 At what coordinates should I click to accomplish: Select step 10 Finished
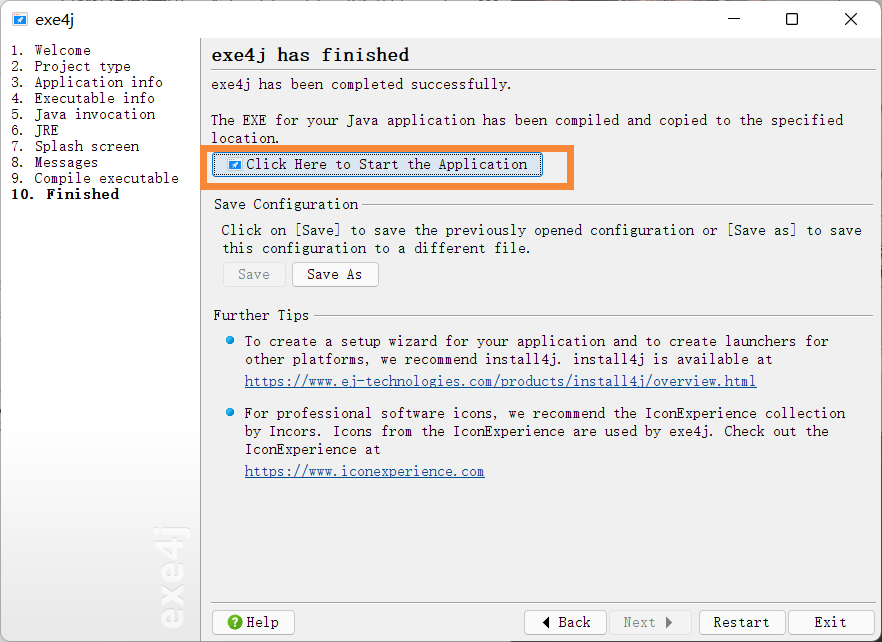tap(65, 194)
